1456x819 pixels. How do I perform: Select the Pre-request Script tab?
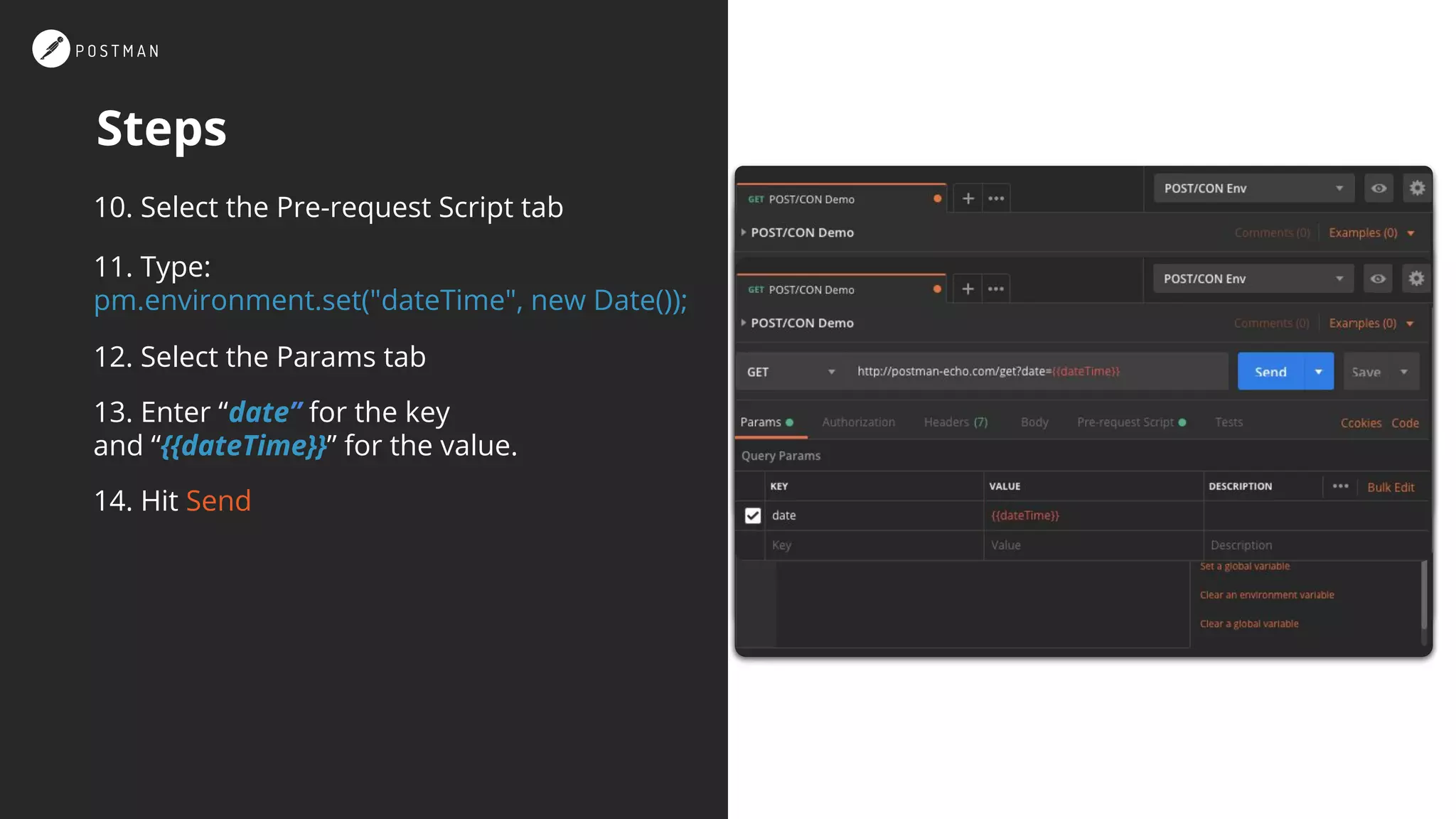(x=1131, y=422)
